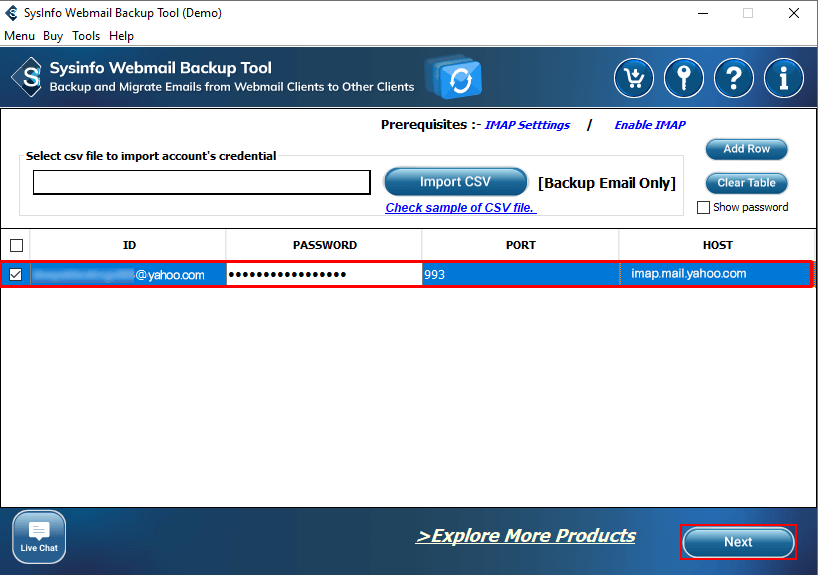Open the IMAP Setttings link
818x575 pixels.
pyautogui.click(x=527, y=125)
